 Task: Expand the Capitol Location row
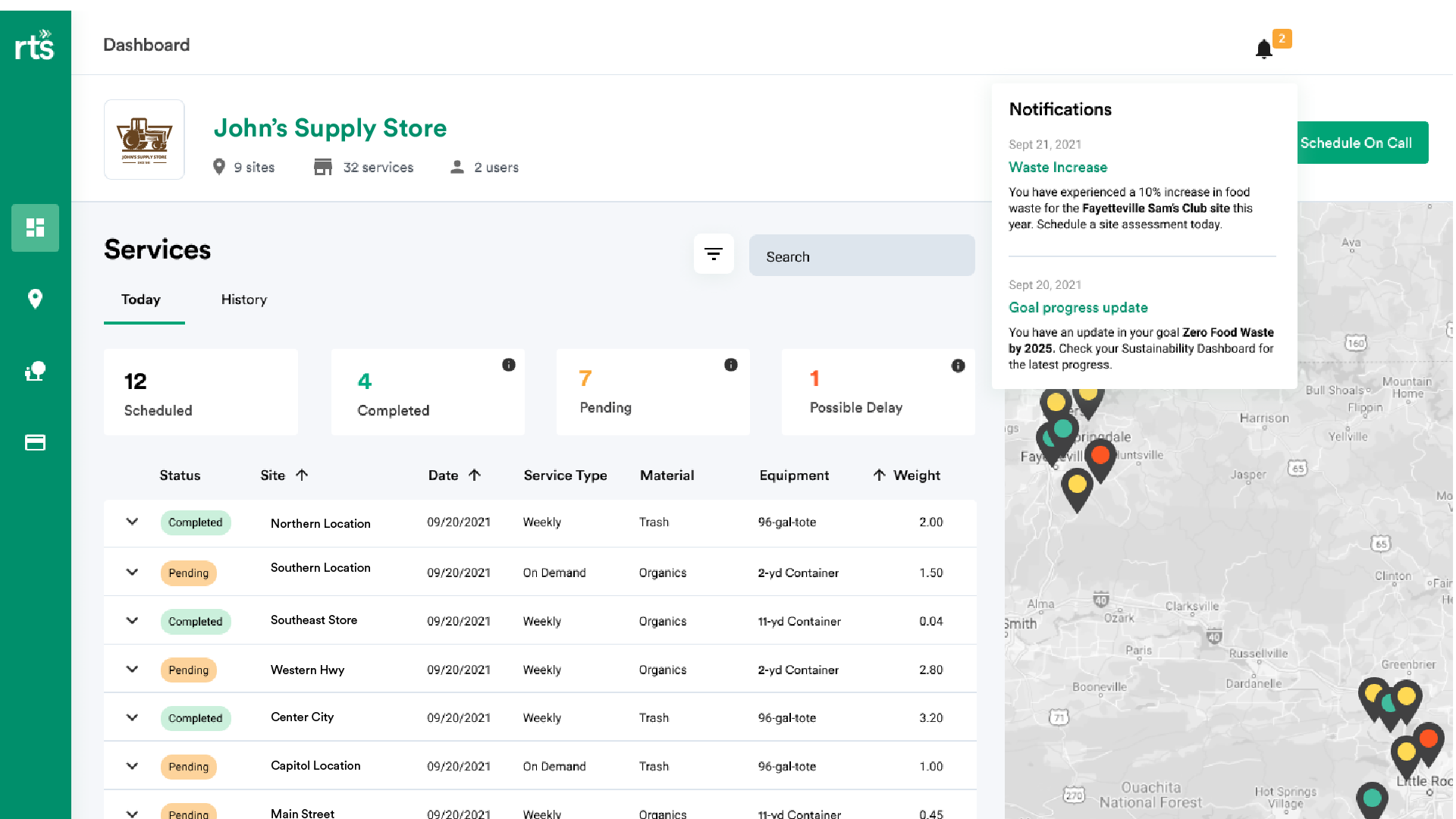[132, 766]
